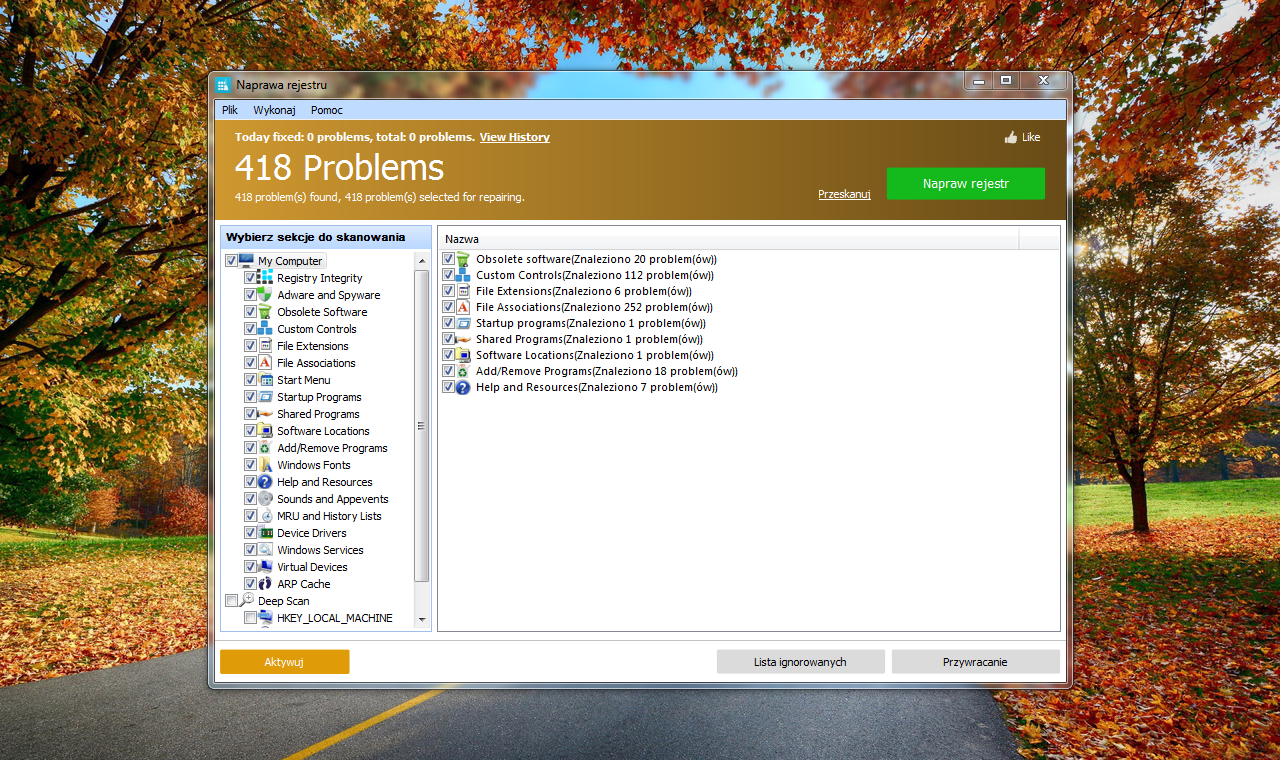Image resolution: width=1280 pixels, height=760 pixels.
Task: Click the thumbs-up Like icon
Action: tap(1010, 137)
